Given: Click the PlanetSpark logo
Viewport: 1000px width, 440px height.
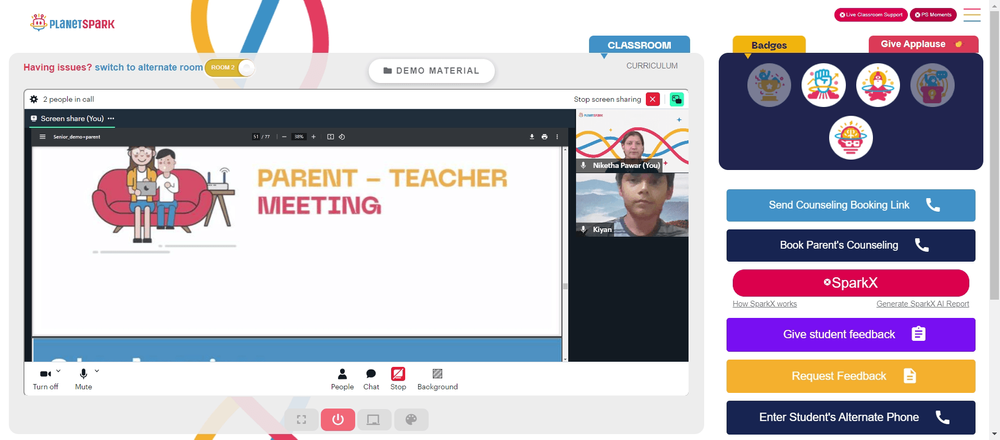Looking at the screenshot, I should pyautogui.click(x=73, y=23).
